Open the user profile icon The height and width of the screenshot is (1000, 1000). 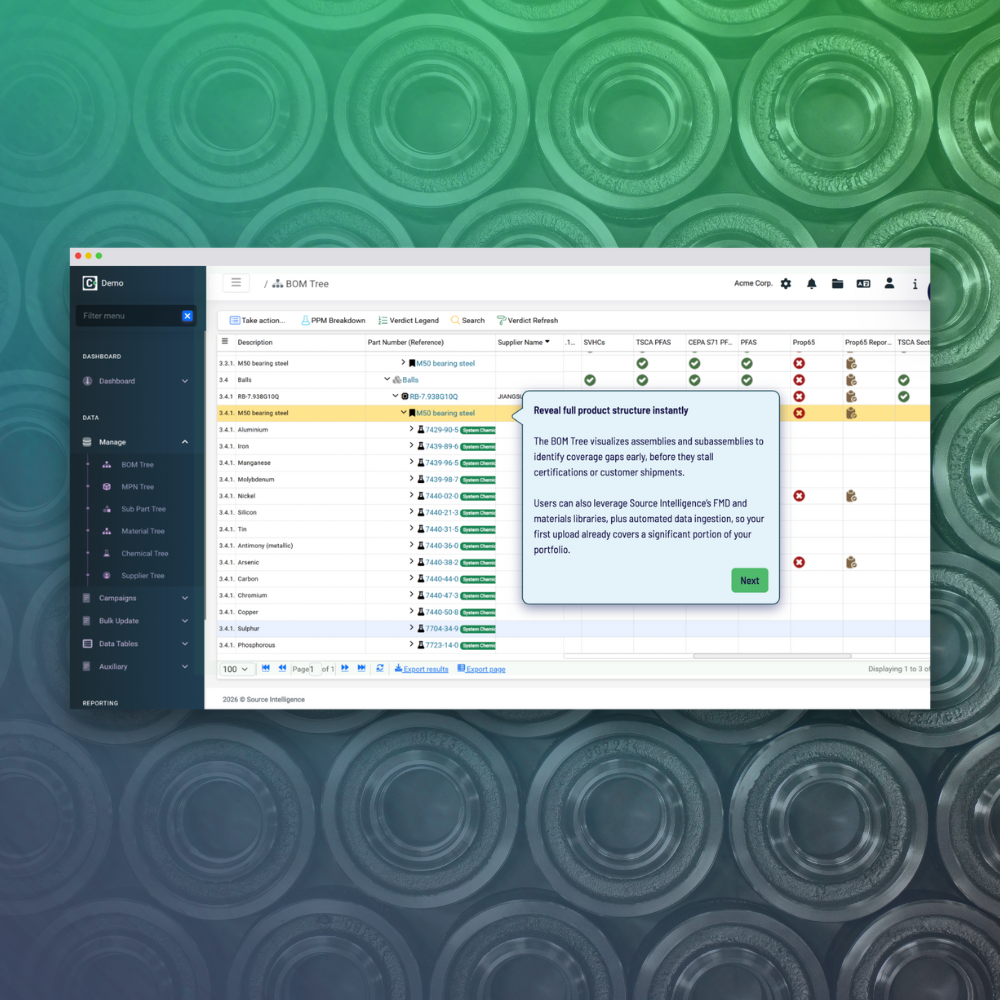pyautogui.click(x=889, y=283)
